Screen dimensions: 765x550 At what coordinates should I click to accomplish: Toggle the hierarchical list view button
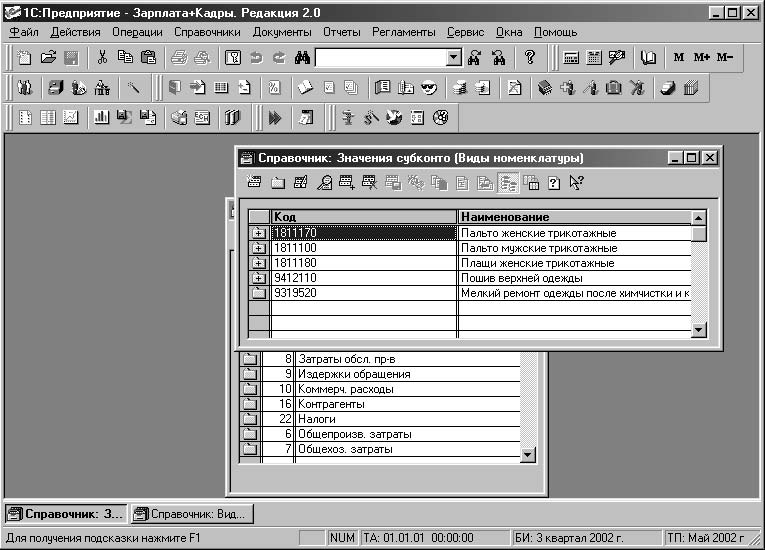(x=509, y=182)
